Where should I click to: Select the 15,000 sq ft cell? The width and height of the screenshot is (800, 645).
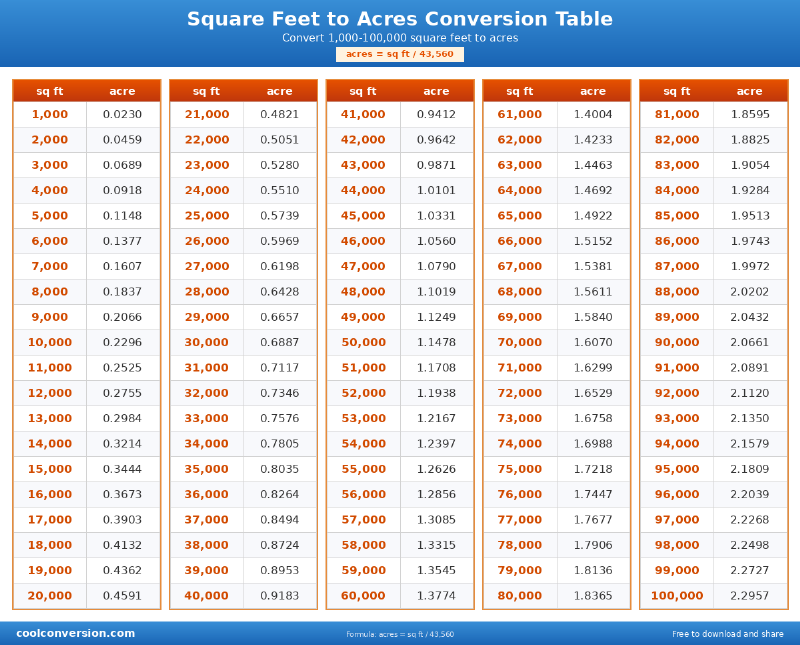[x=50, y=469]
